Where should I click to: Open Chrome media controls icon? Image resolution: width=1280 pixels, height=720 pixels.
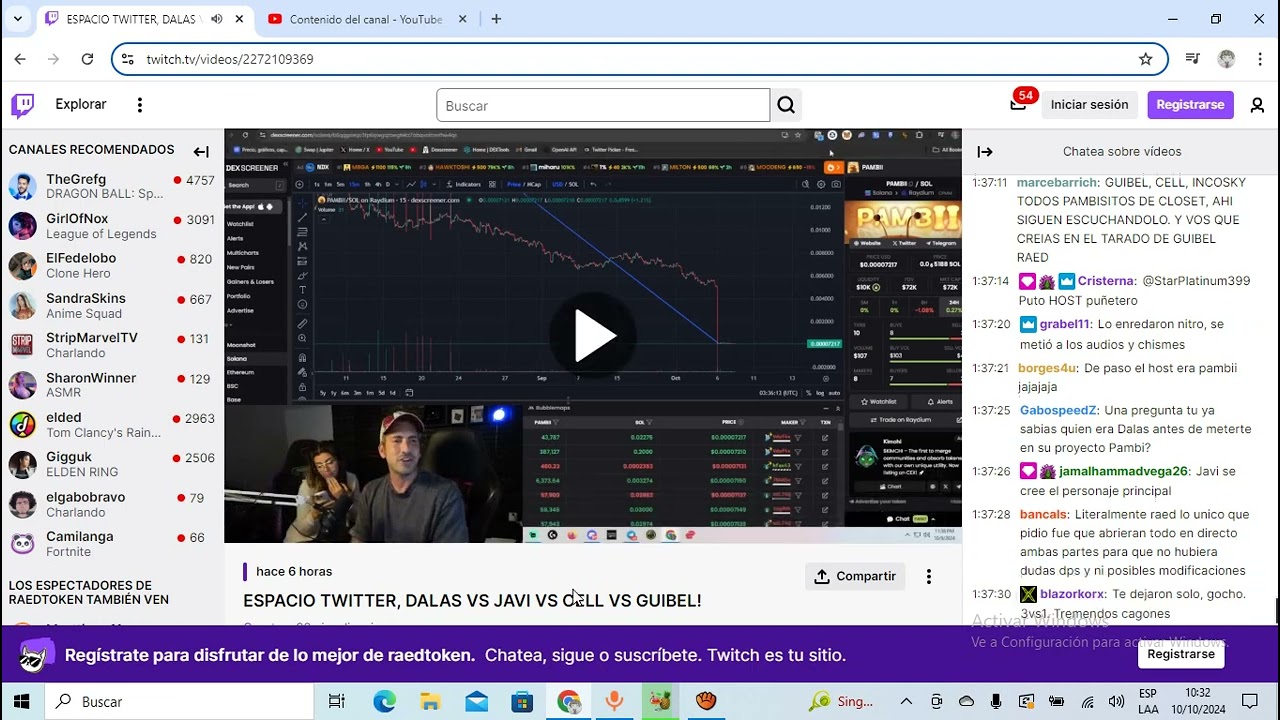[x=1192, y=59]
